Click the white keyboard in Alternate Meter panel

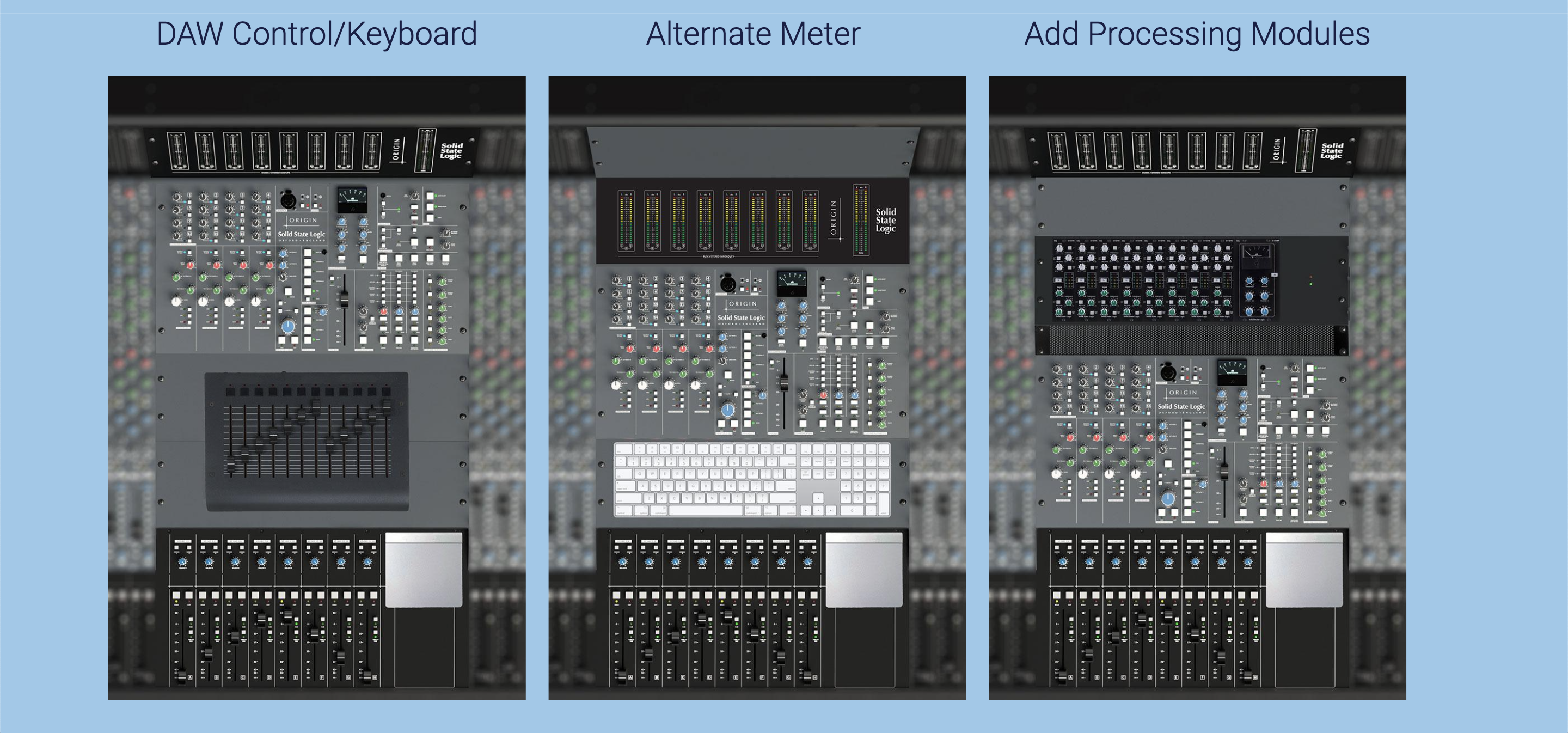[752, 480]
